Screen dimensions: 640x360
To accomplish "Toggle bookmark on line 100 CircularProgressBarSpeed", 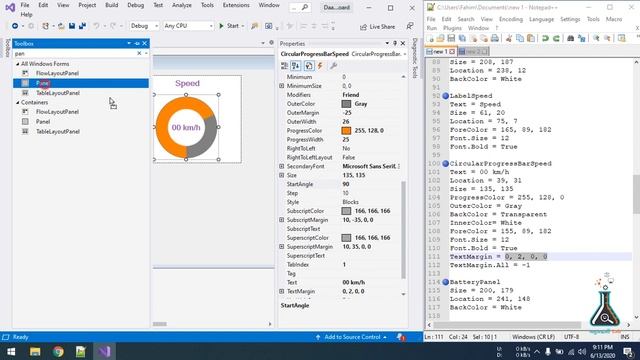I will pyautogui.click(x=445, y=164).
